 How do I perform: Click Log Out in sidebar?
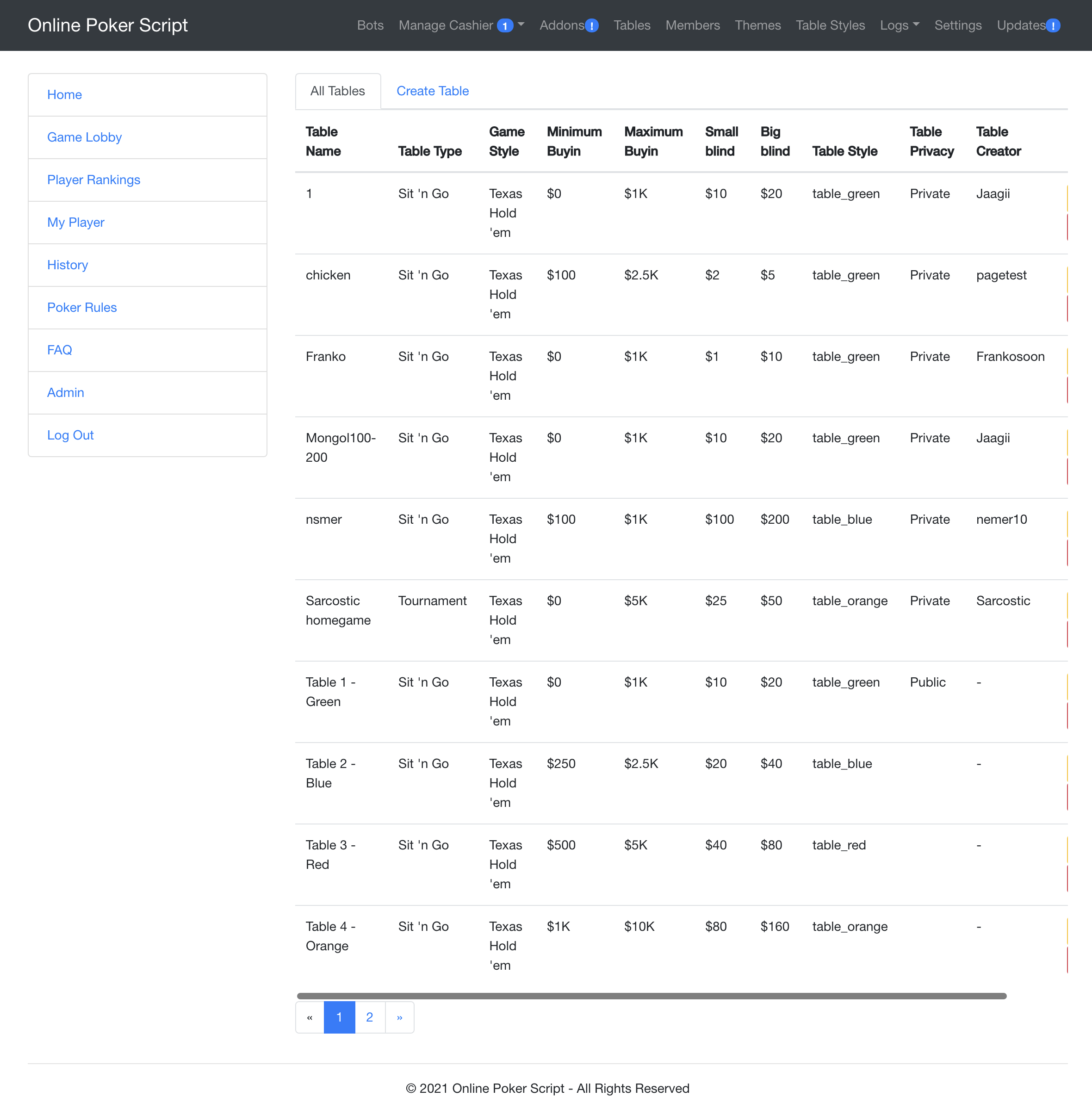click(x=148, y=435)
